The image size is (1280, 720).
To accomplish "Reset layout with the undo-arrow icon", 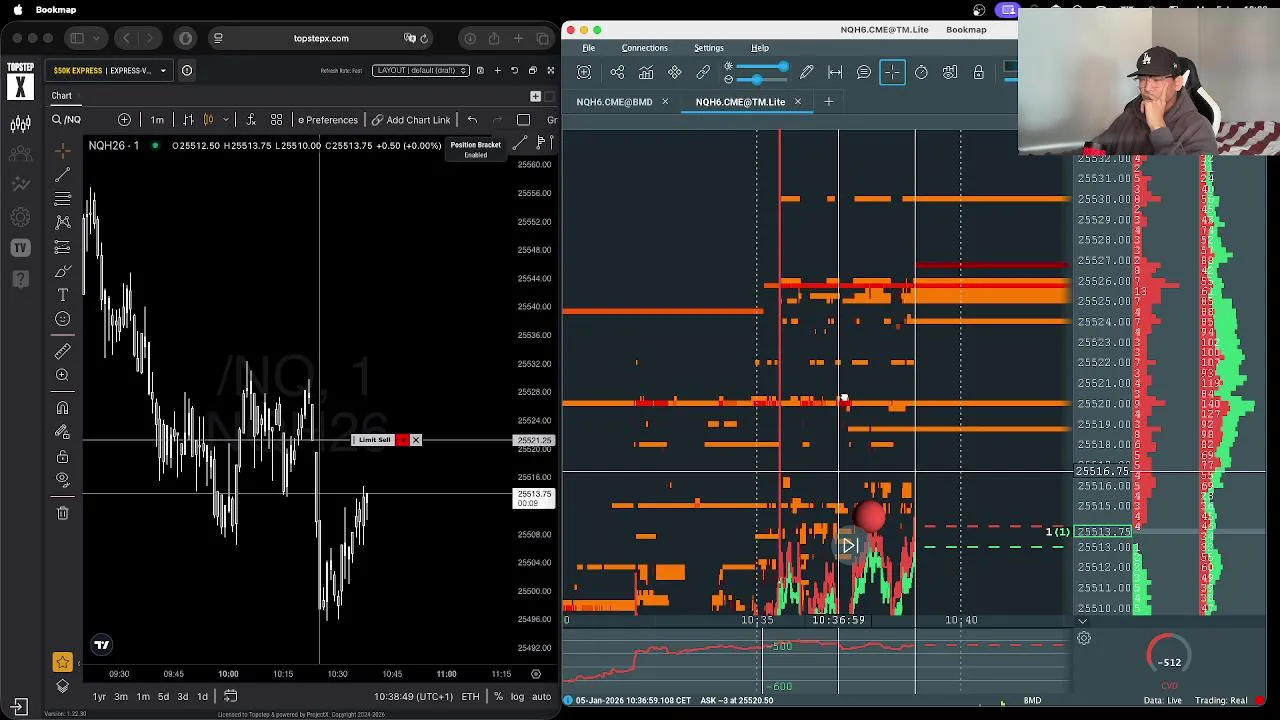I will [514, 70].
